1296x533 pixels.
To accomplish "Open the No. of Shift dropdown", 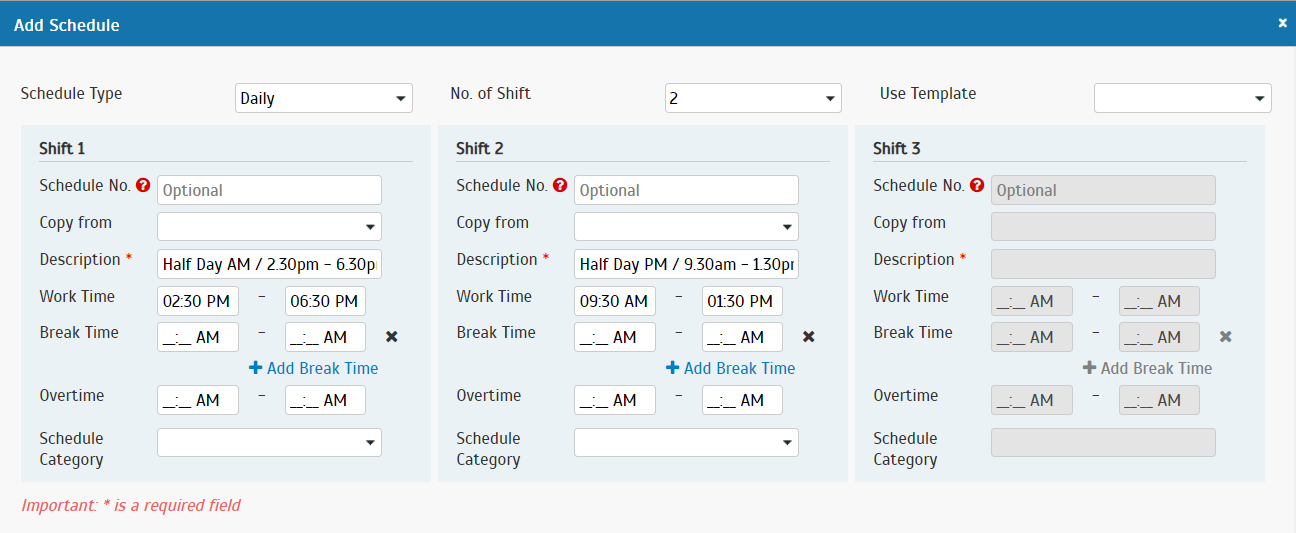I will (753, 98).
